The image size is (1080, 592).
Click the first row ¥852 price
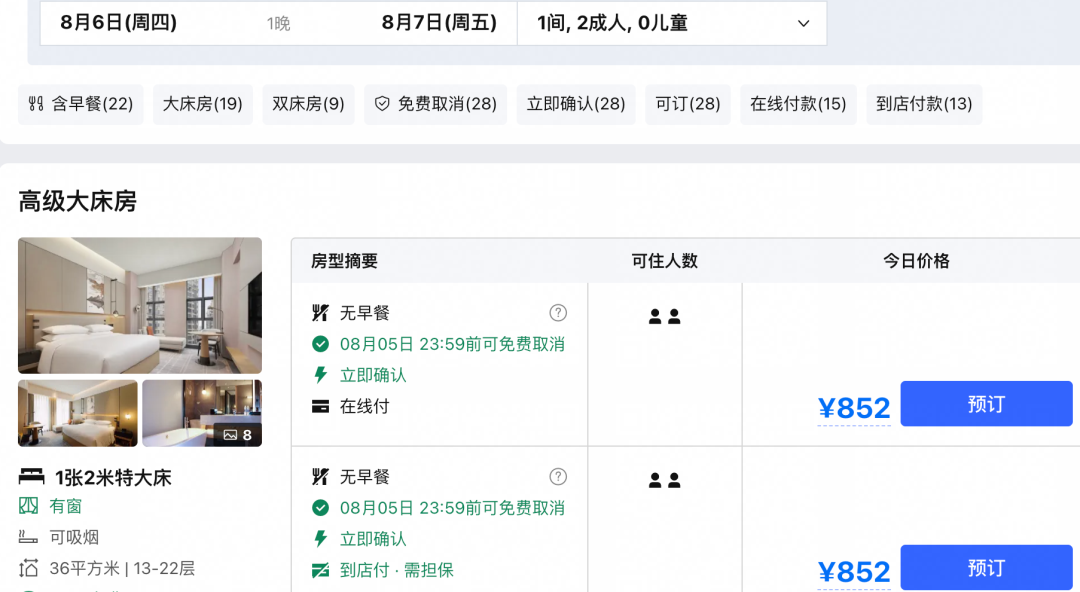854,408
